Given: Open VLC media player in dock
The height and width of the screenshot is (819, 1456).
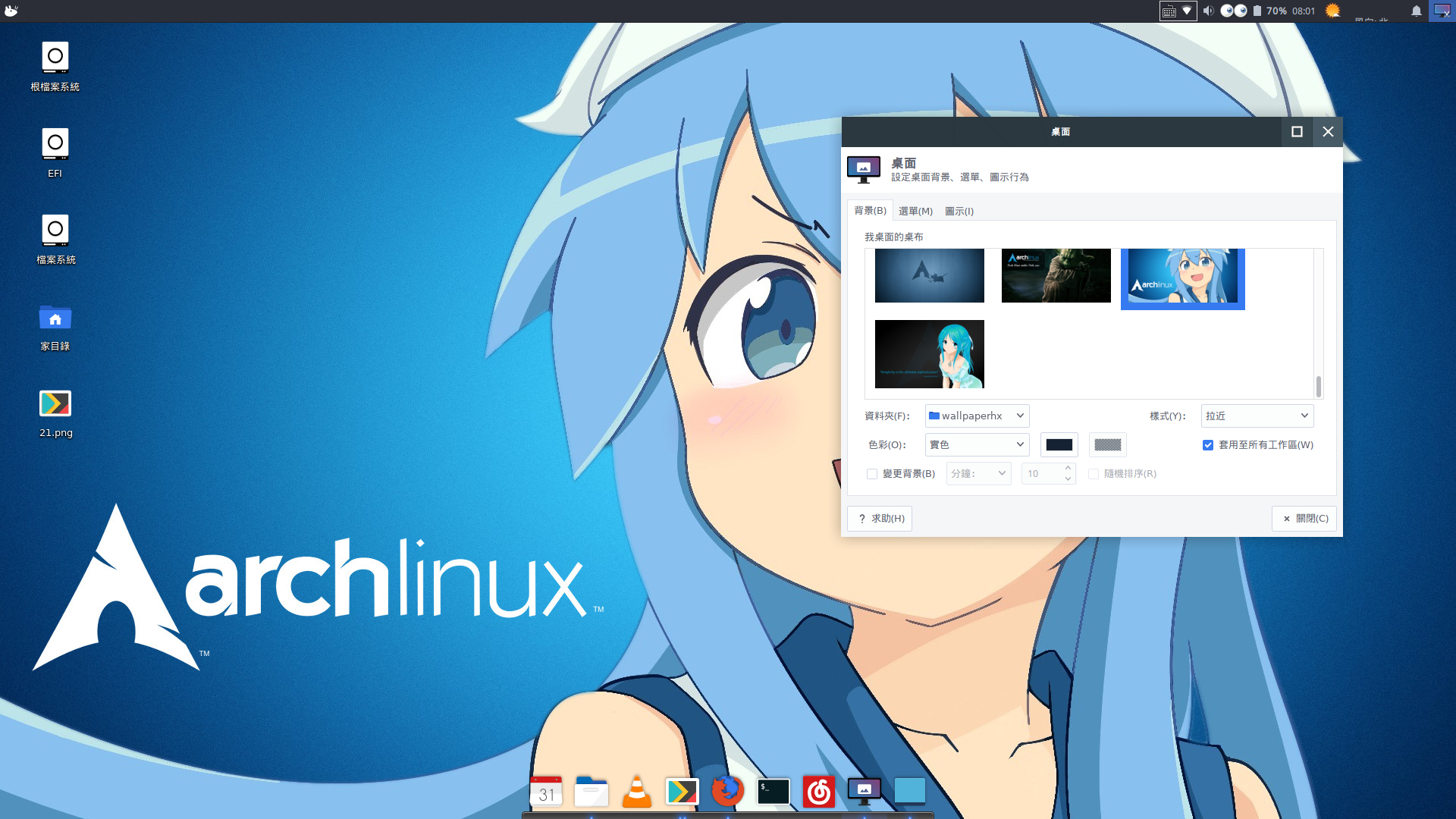Looking at the screenshot, I should click(636, 792).
